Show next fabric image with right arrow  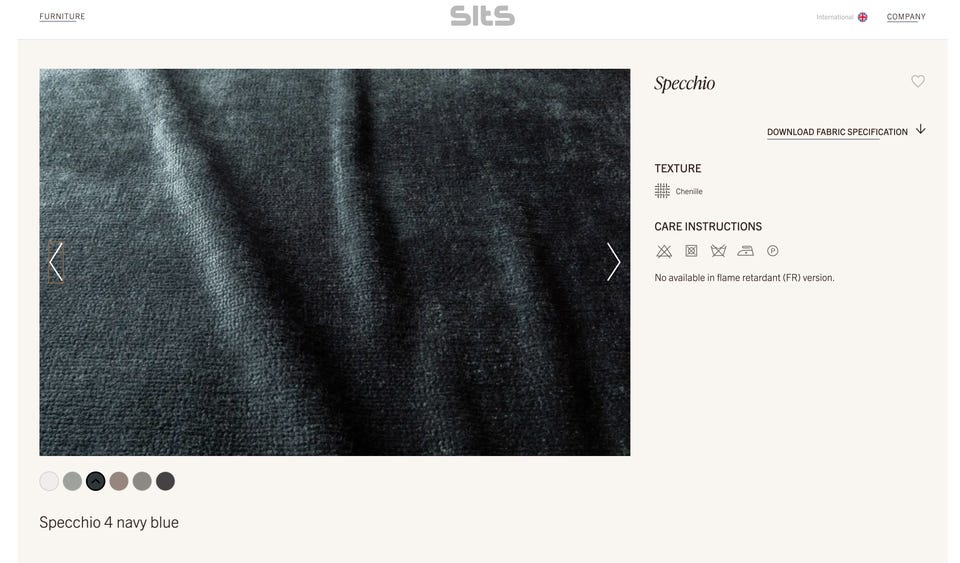(x=613, y=262)
